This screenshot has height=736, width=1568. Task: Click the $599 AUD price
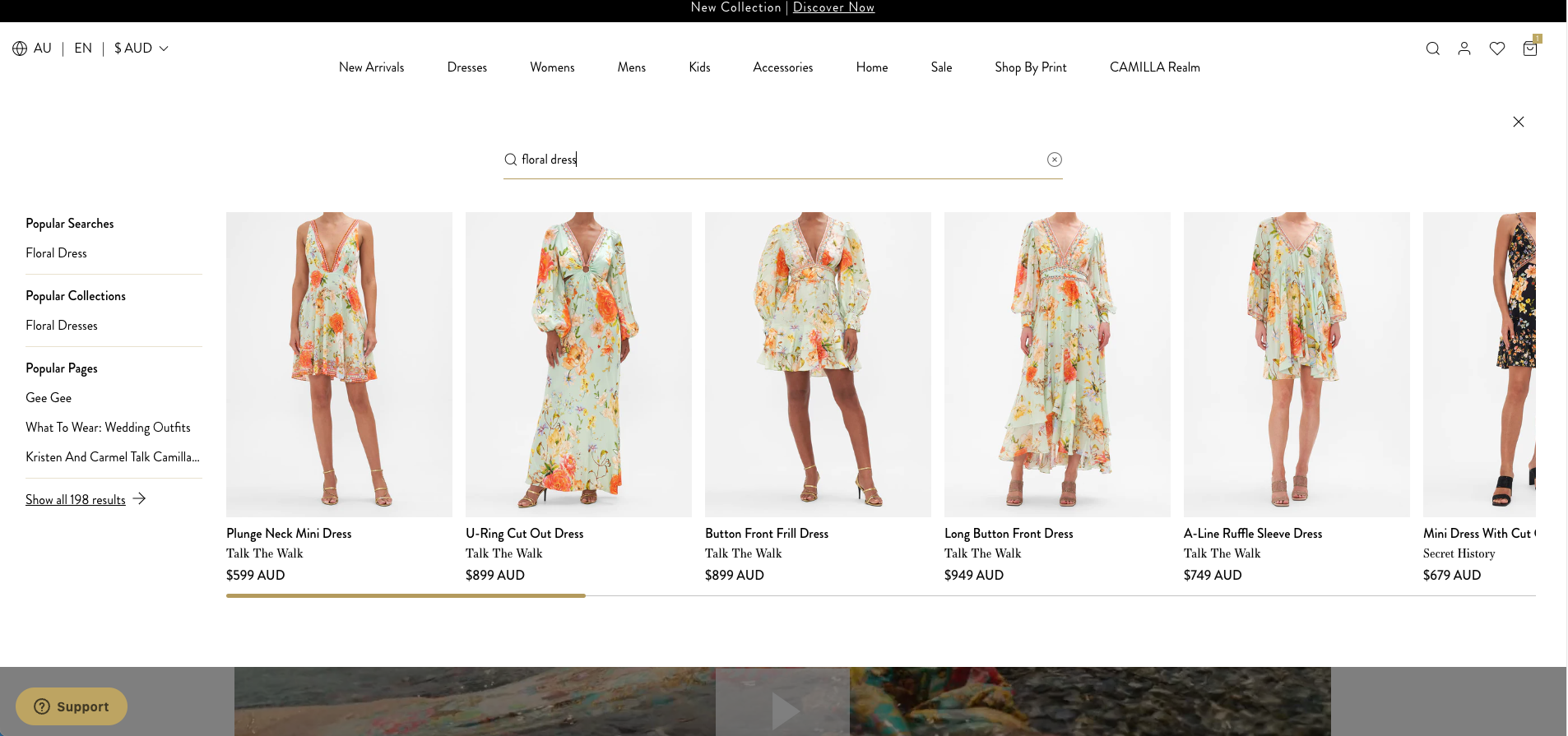(256, 576)
